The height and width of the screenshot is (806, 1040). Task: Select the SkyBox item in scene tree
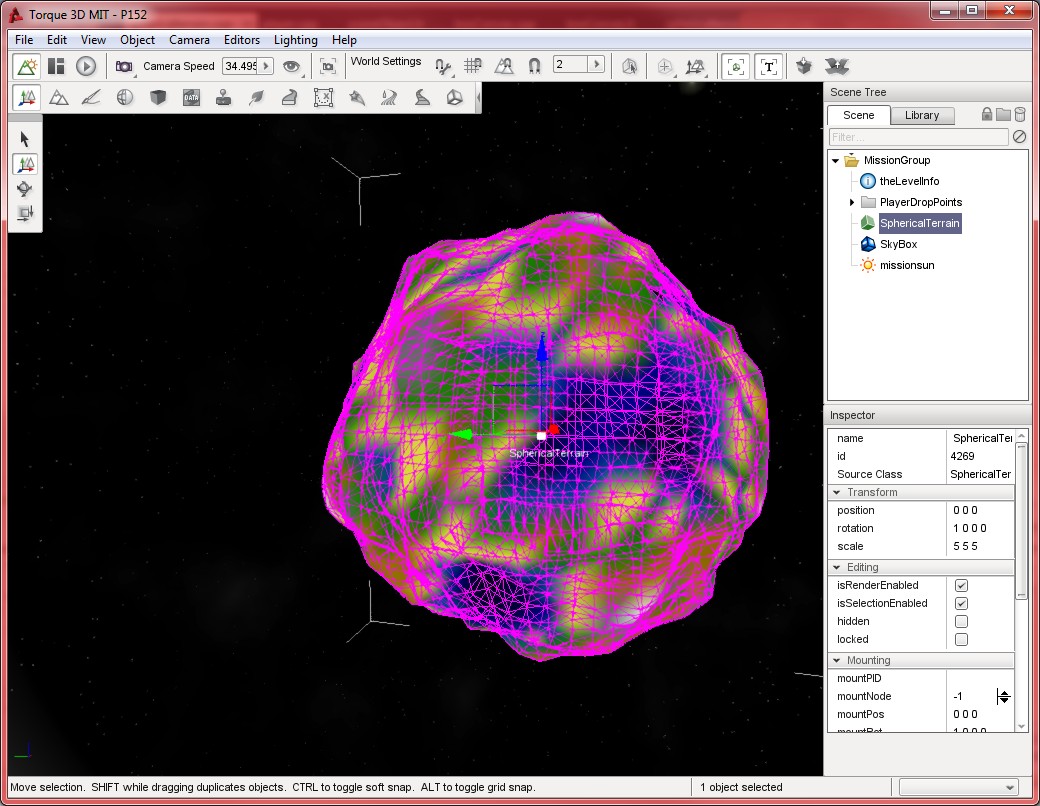click(x=897, y=244)
